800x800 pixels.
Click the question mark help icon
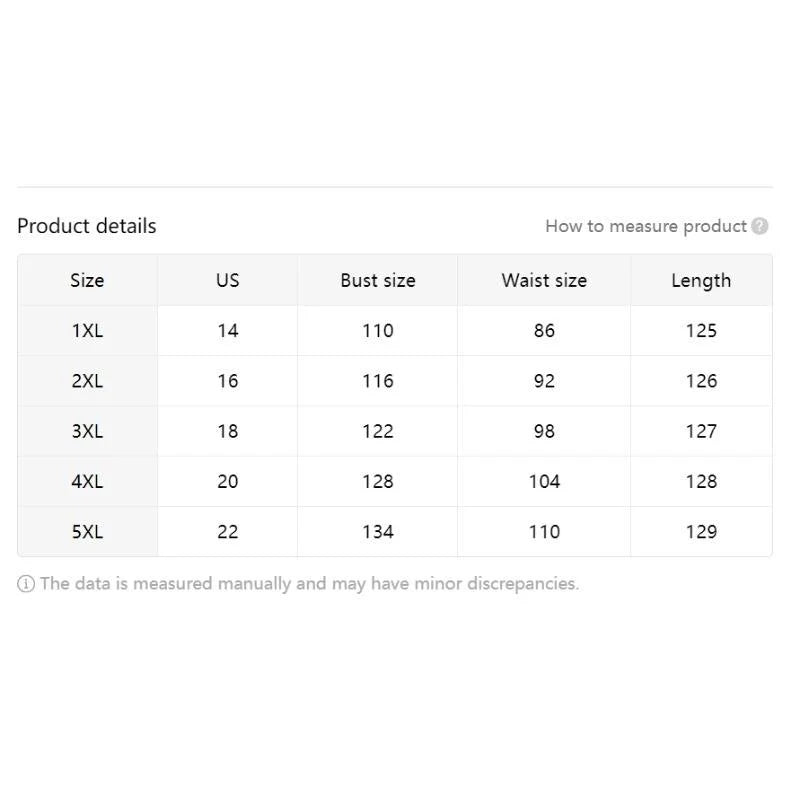point(760,226)
